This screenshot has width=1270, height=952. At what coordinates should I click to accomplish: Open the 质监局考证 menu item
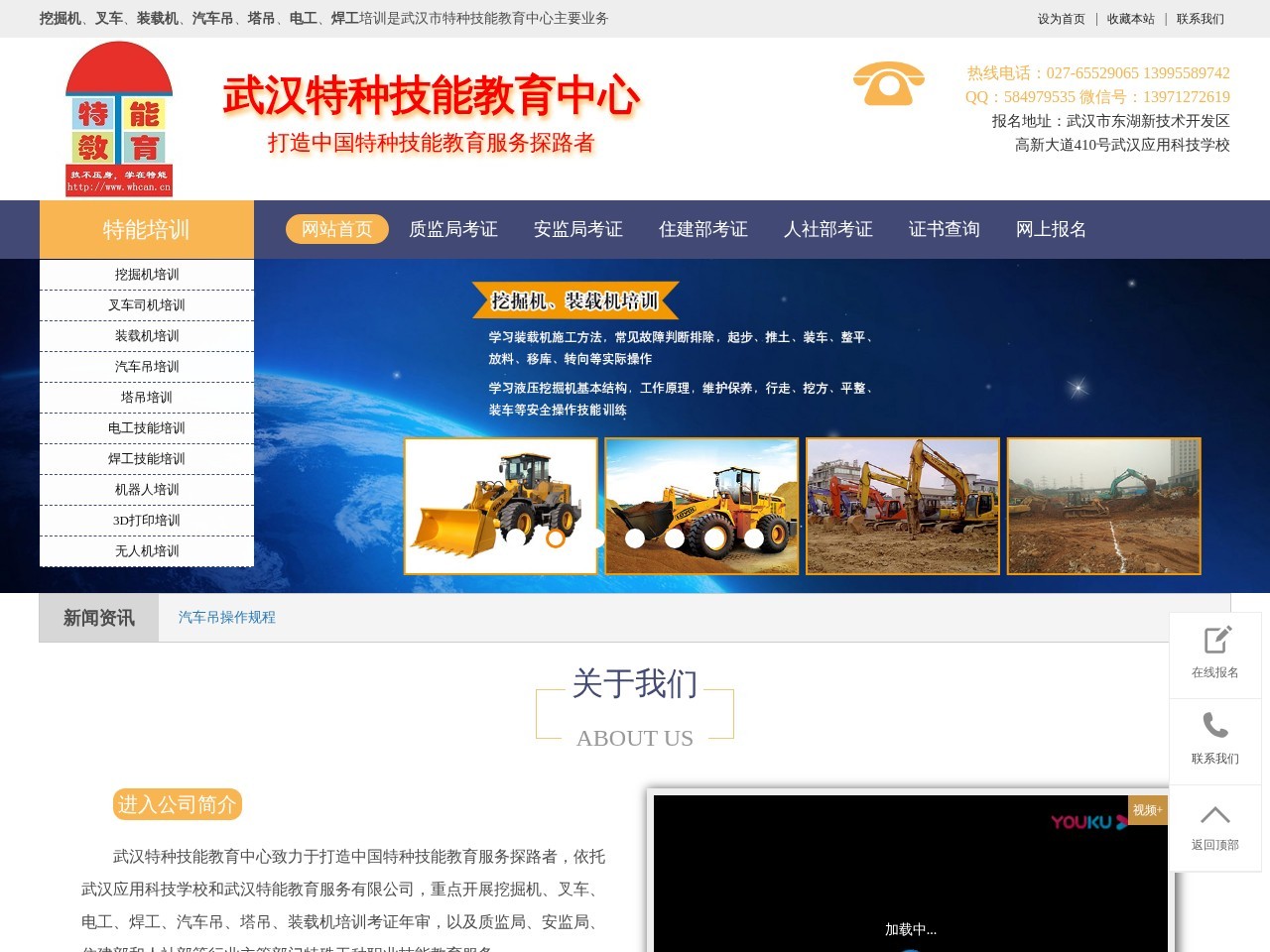click(453, 229)
